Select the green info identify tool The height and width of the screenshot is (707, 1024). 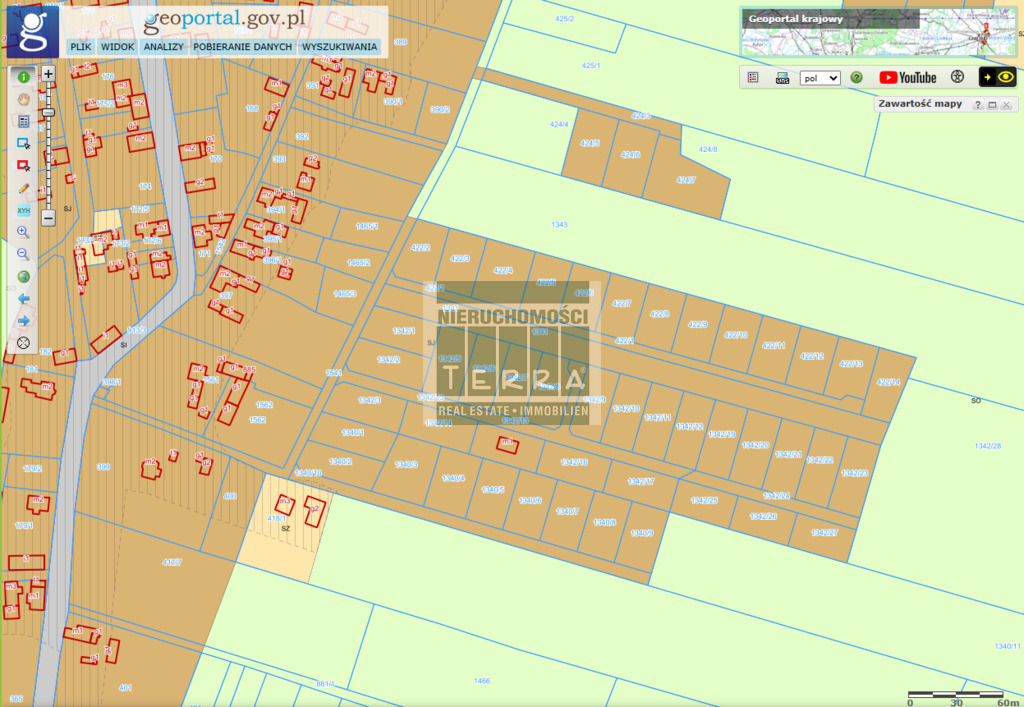click(x=24, y=77)
